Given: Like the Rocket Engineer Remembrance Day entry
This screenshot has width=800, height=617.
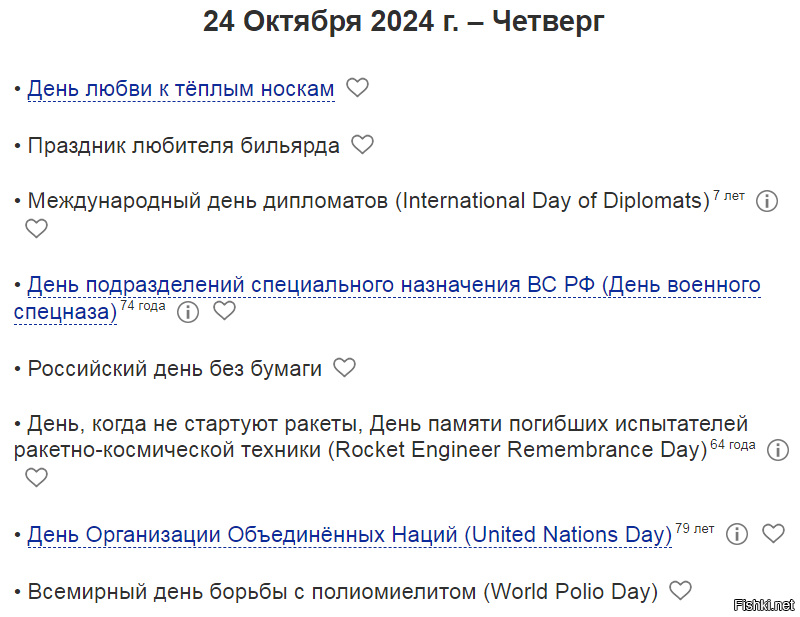Looking at the screenshot, I should (36, 477).
